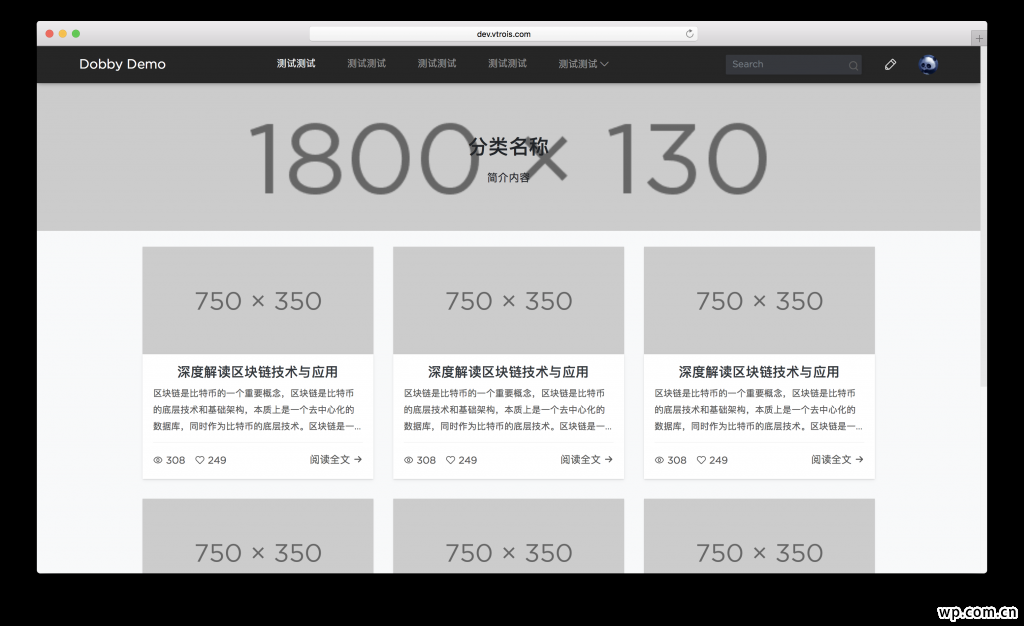Click the left card's excerpt starting 区块链是比特币
The height and width of the screenshot is (626, 1024).
click(257, 410)
